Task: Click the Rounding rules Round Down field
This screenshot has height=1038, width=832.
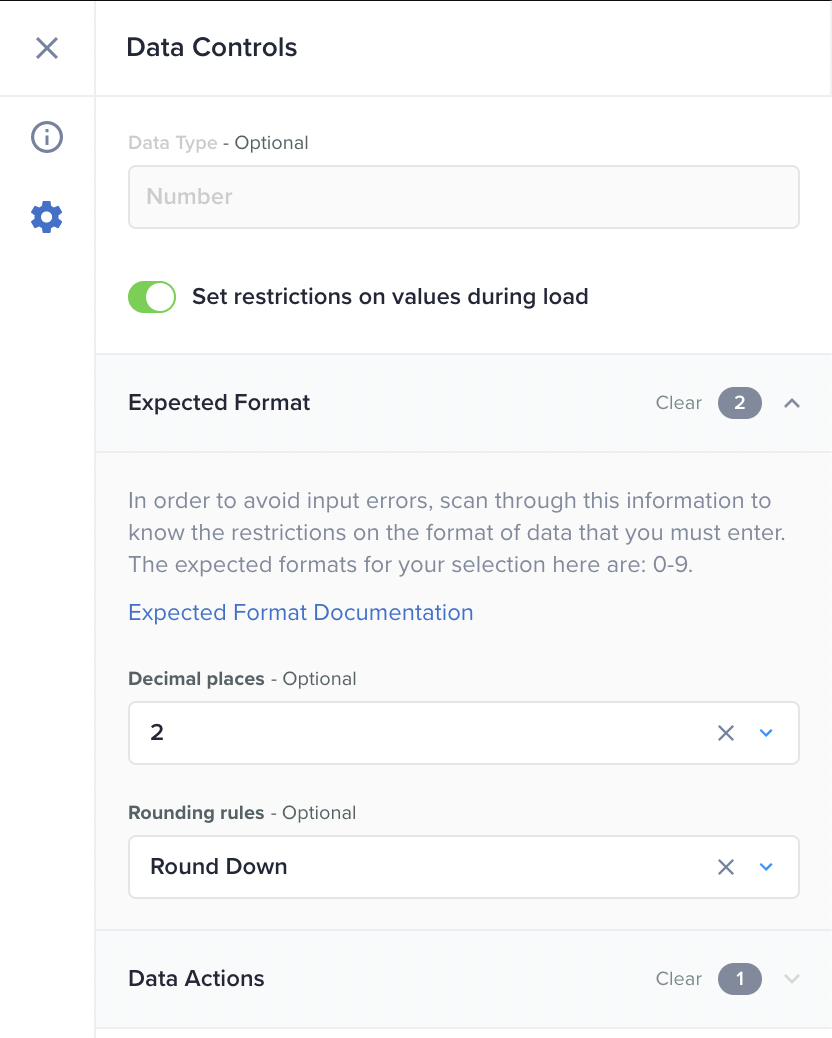Action: [420, 867]
